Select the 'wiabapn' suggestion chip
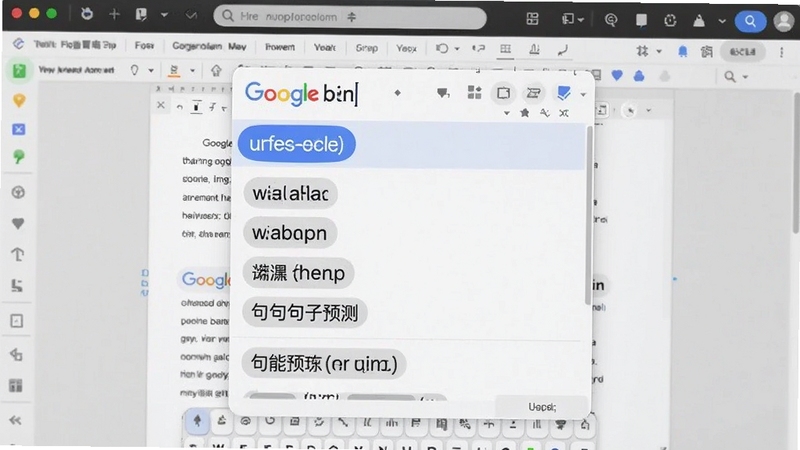 (x=290, y=233)
